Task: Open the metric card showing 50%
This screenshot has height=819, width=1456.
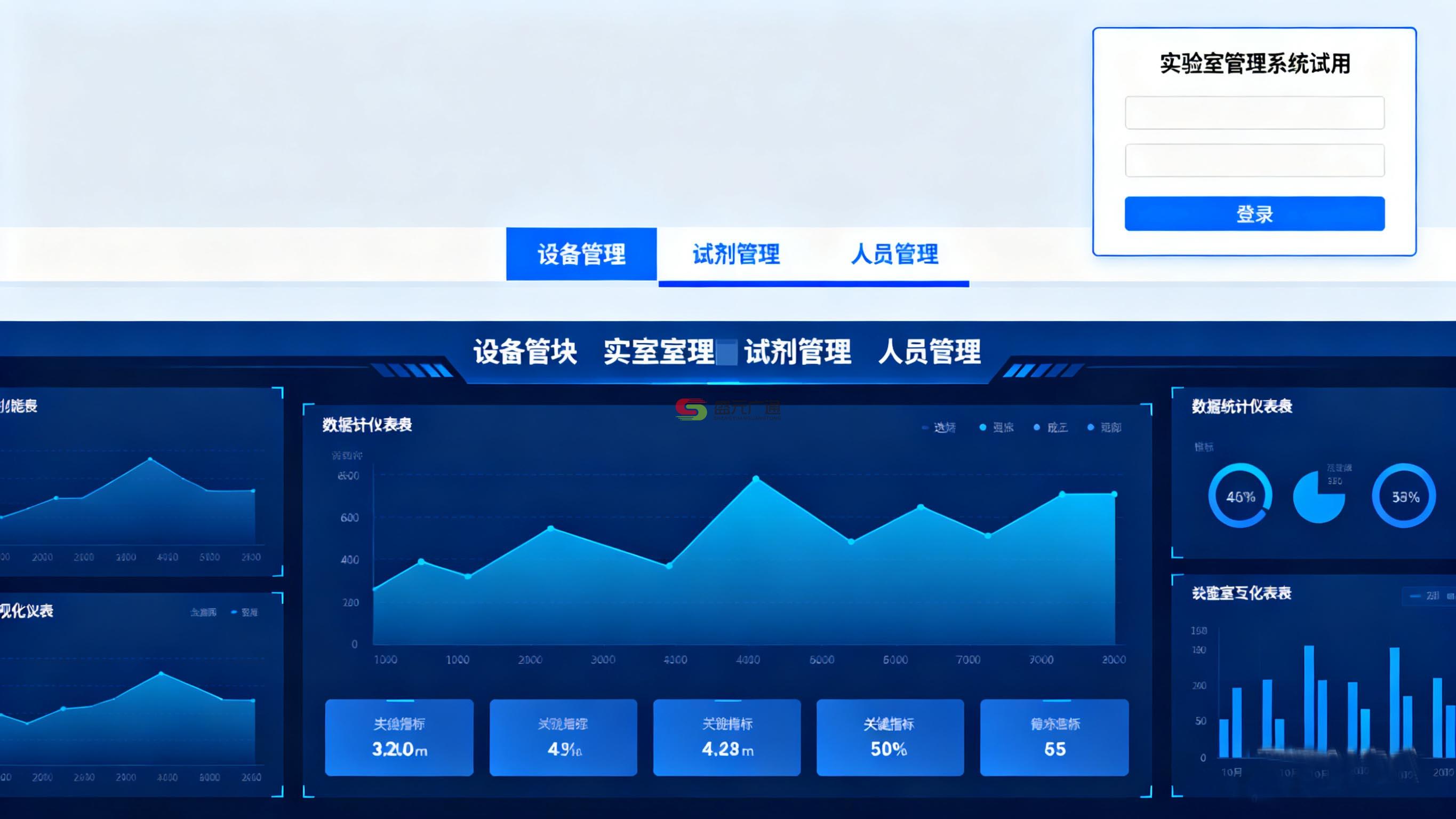Action: (890, 737)
